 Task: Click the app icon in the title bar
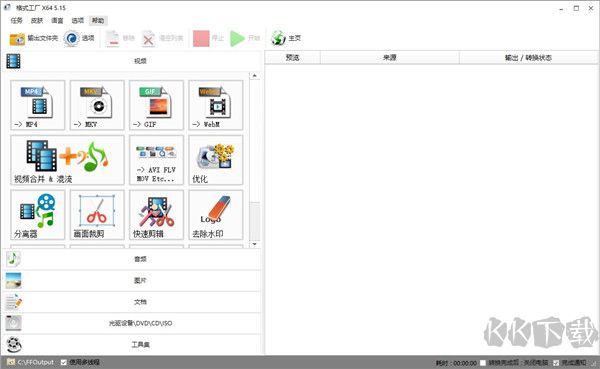click(7, 7)
